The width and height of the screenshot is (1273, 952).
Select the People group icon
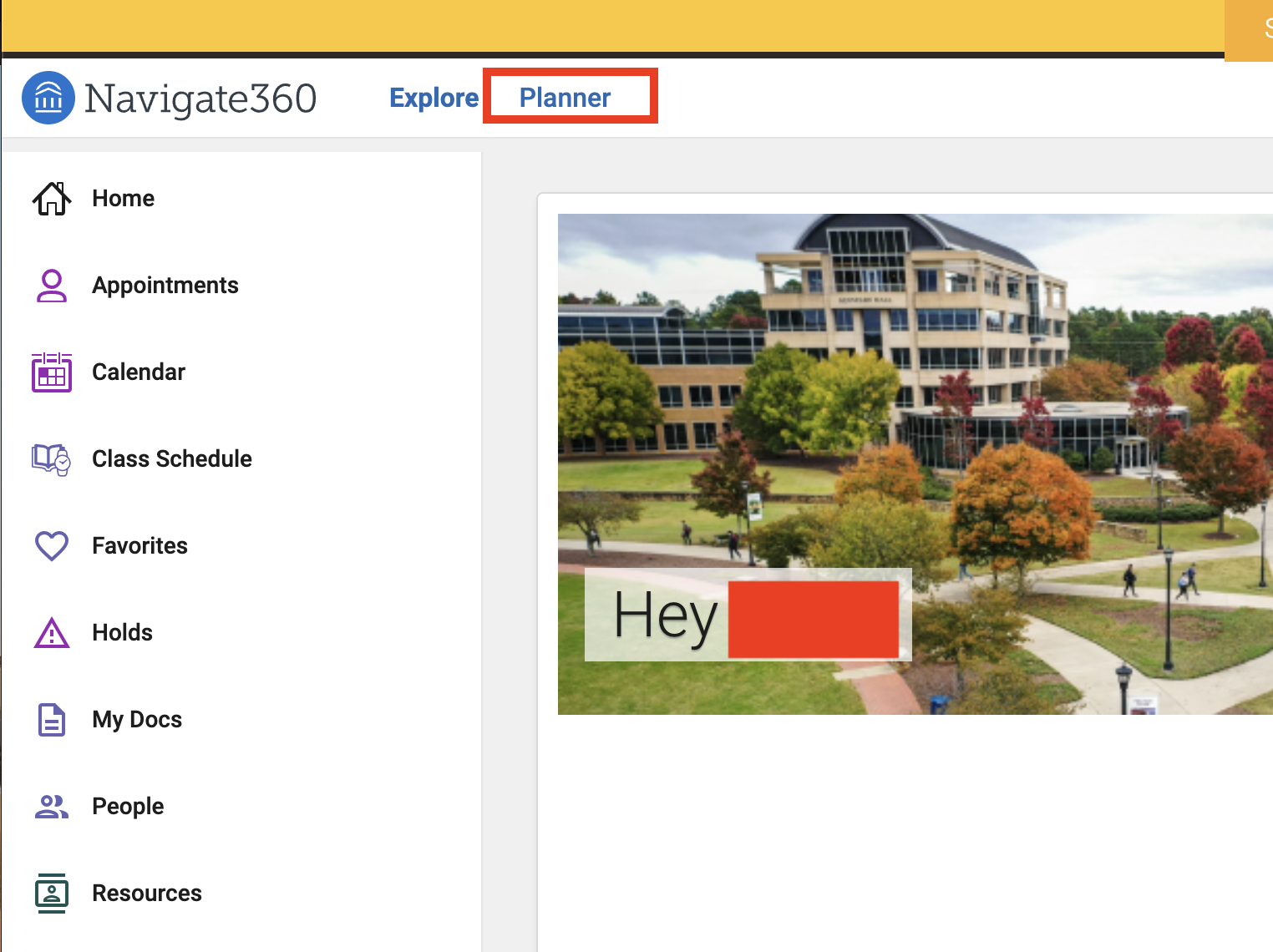coord(52,807)
